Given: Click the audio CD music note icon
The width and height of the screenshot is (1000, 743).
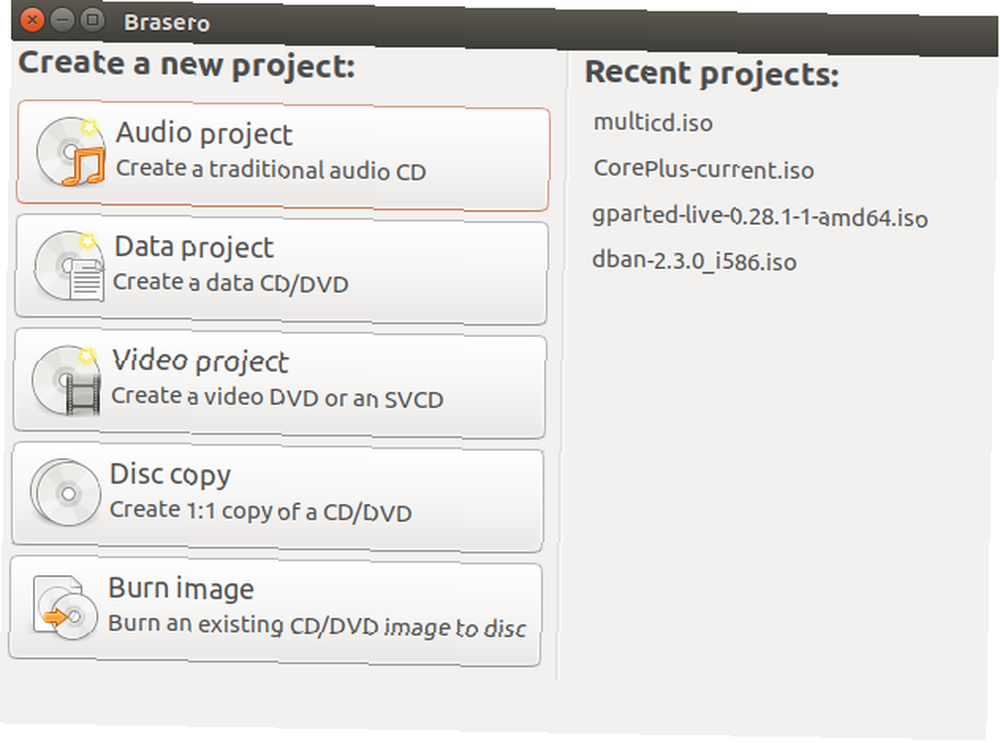Looking at the screenshot, I should (x=71, y=152).
